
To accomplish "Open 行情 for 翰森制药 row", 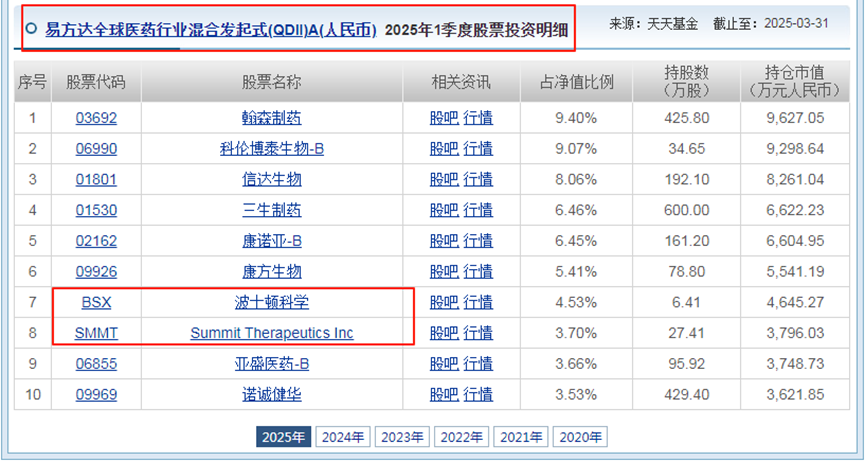I will [478, 118].
